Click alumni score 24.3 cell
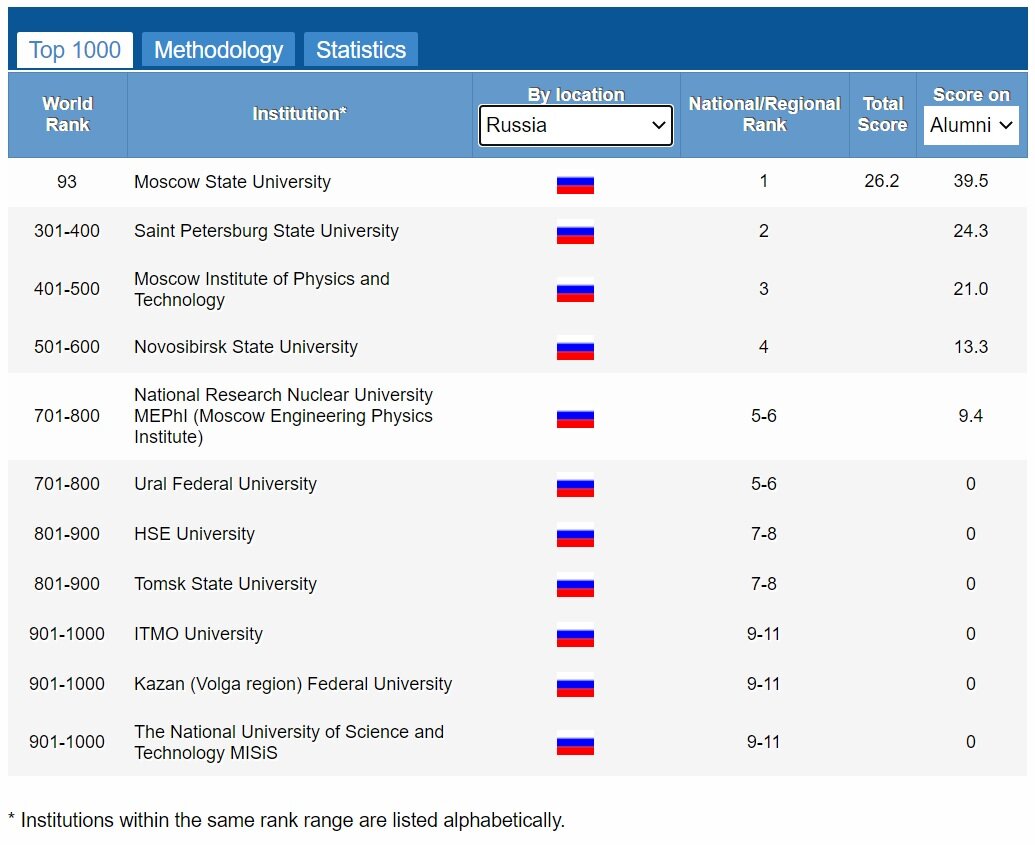Screen dimensions: 1035x845 pyautogui.click(x=970, y=231)
